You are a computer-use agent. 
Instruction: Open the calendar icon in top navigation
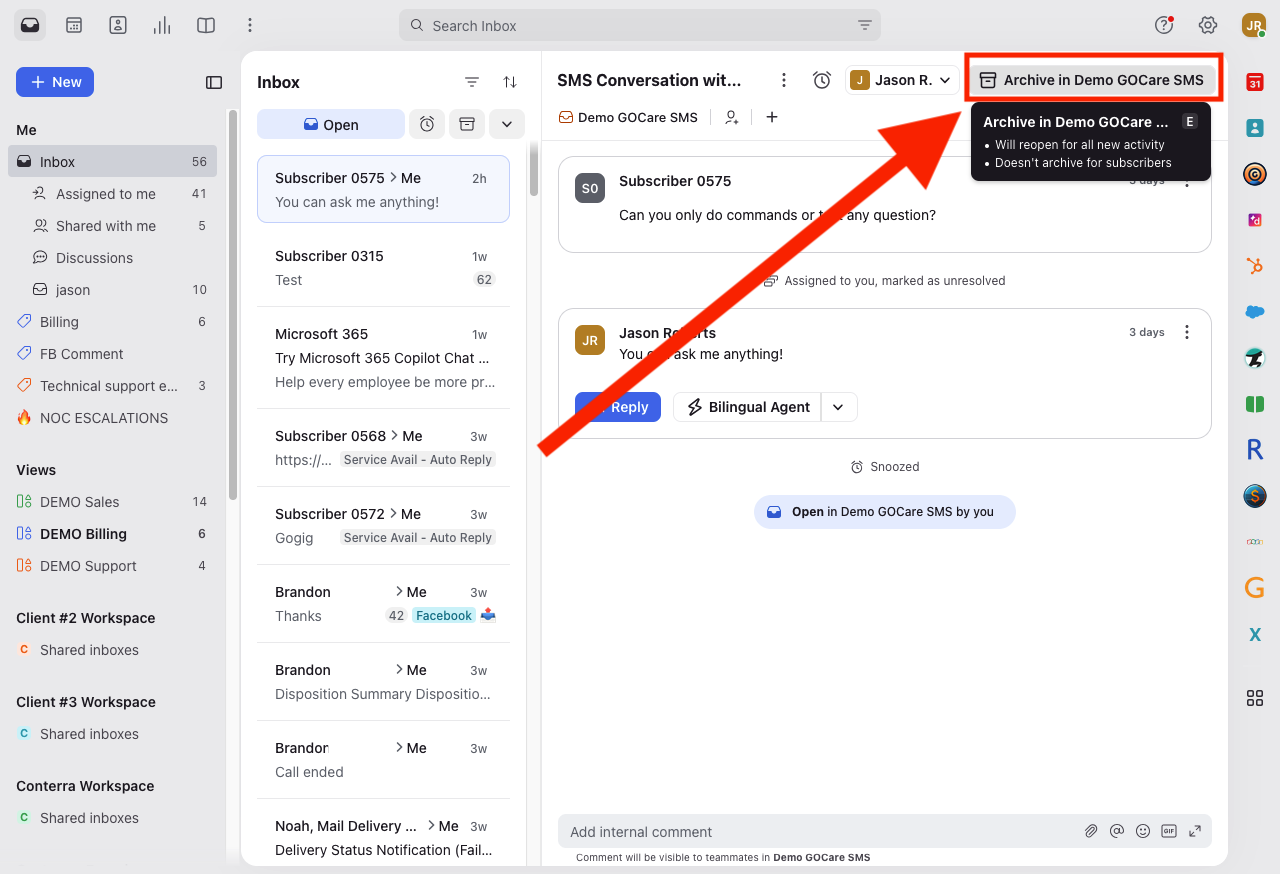point(74,25)
